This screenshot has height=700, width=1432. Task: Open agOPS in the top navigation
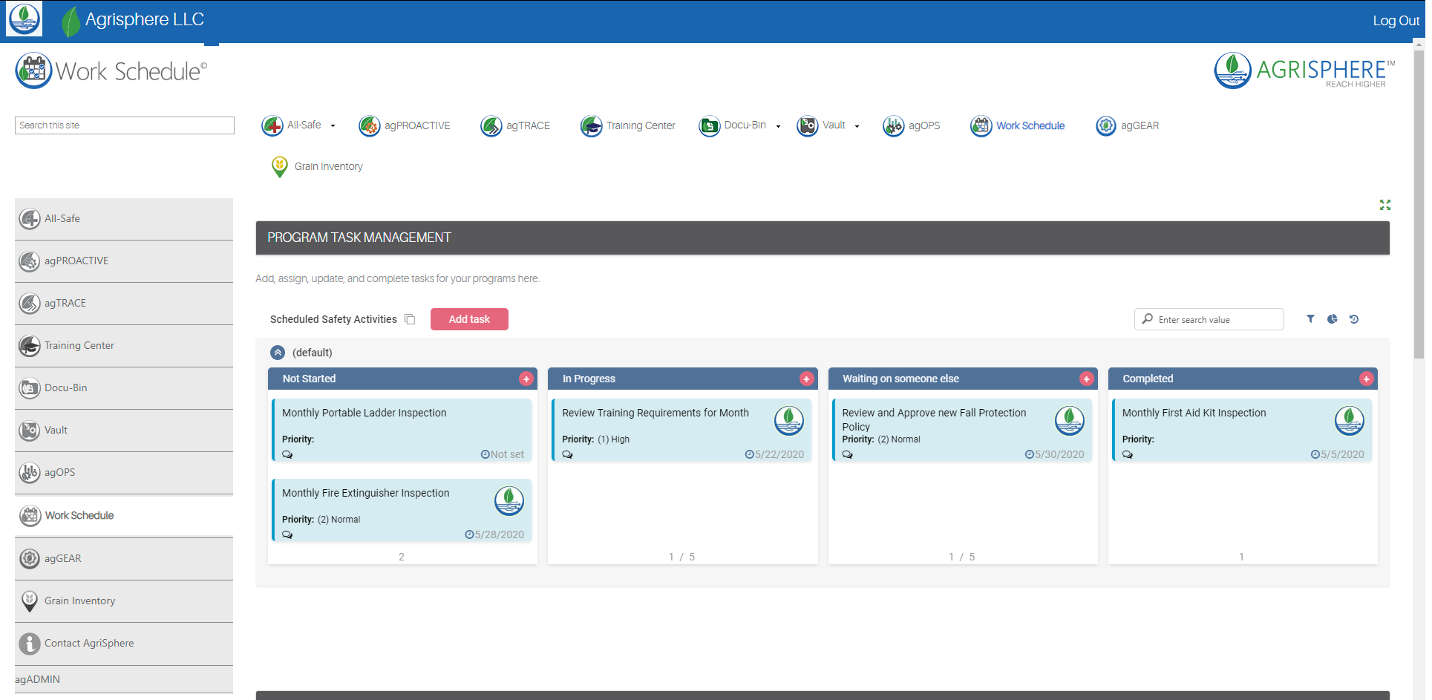coord(912,126)
